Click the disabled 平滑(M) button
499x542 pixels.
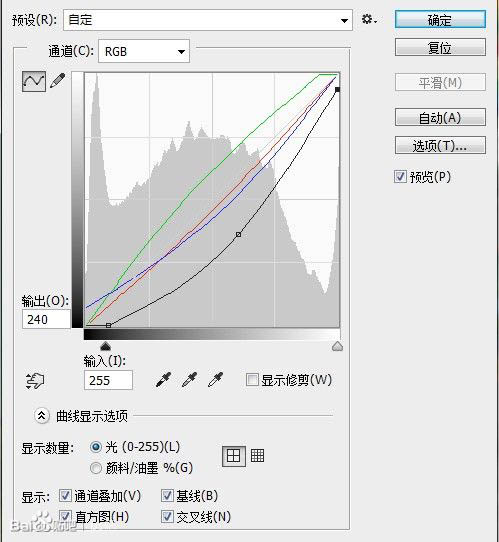pos(440,82)
